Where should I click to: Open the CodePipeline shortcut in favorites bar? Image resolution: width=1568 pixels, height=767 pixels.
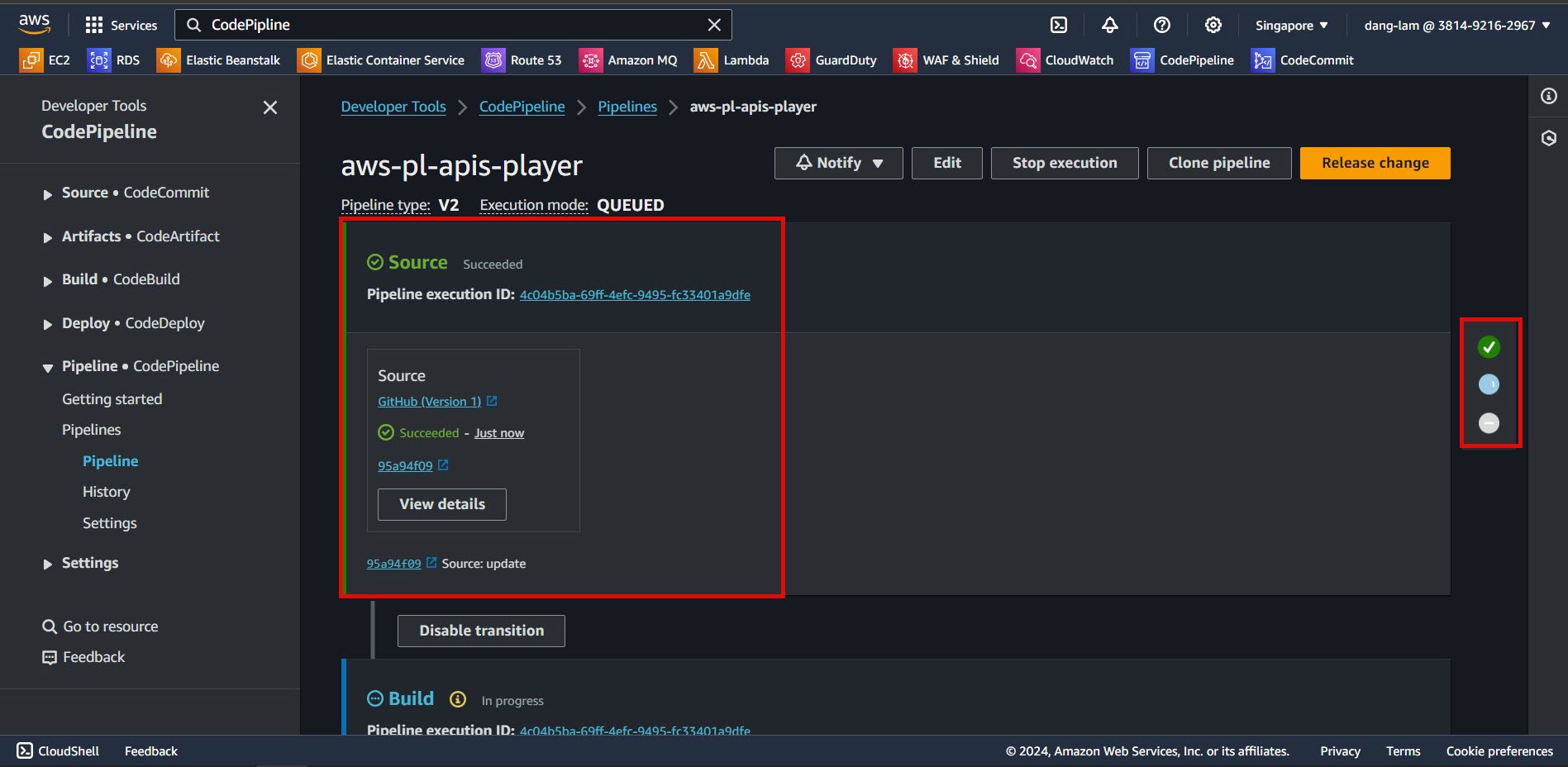pos(1182,60)
